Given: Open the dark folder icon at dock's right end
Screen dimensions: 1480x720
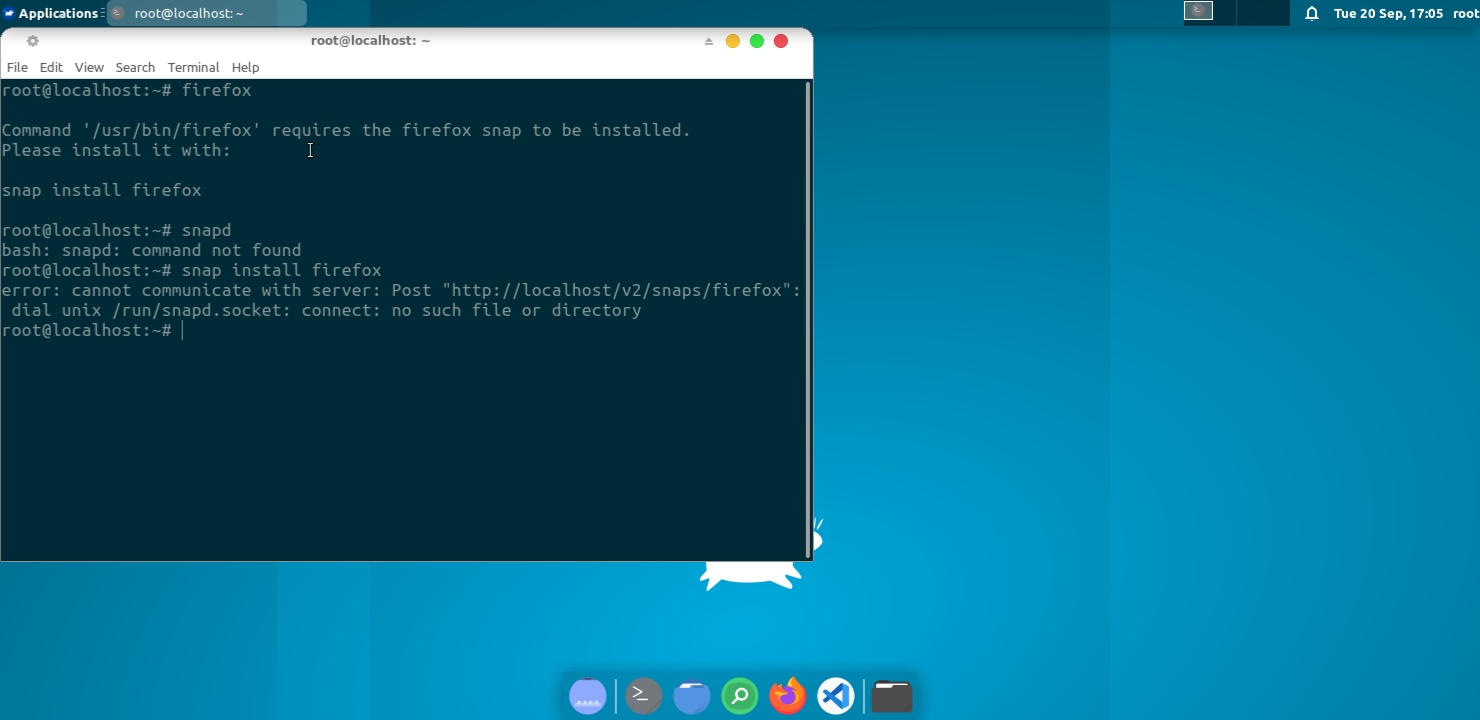Looking at the screenshot, I should point(890,695).
